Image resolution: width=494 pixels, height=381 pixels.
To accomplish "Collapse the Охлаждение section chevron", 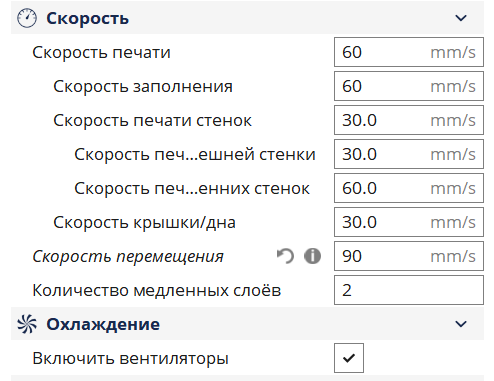I will pyautogui.click(x=461, y=324).
